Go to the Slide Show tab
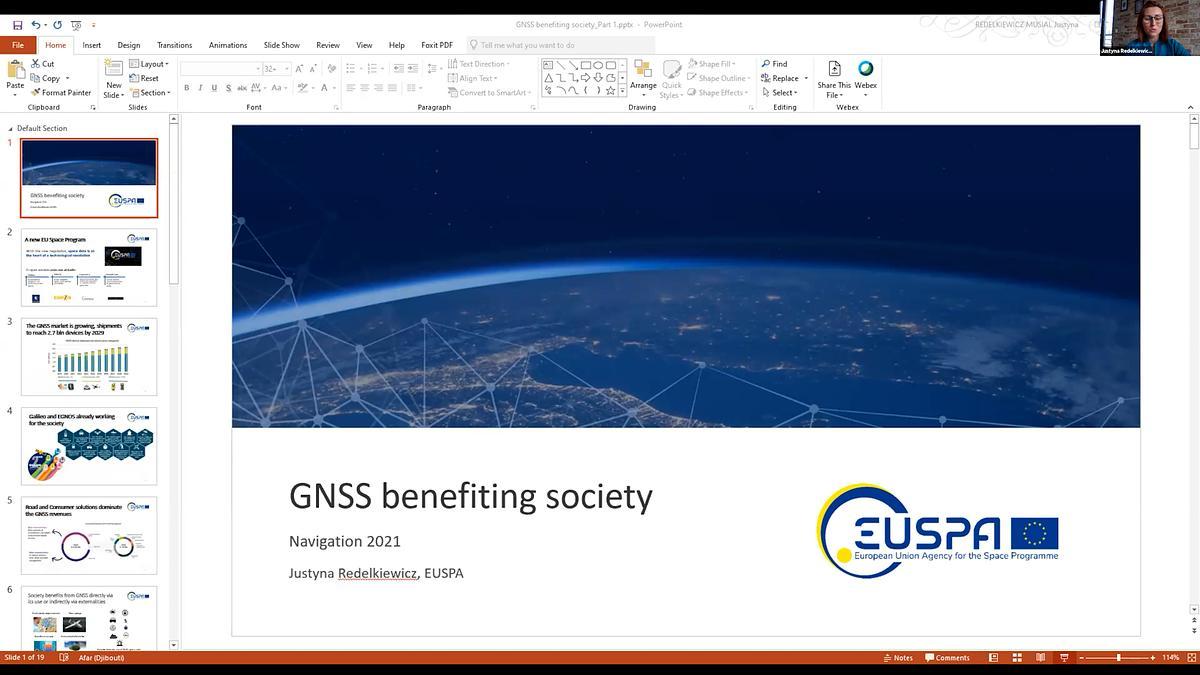The image size is (1200, 675). tap(282, 45)
